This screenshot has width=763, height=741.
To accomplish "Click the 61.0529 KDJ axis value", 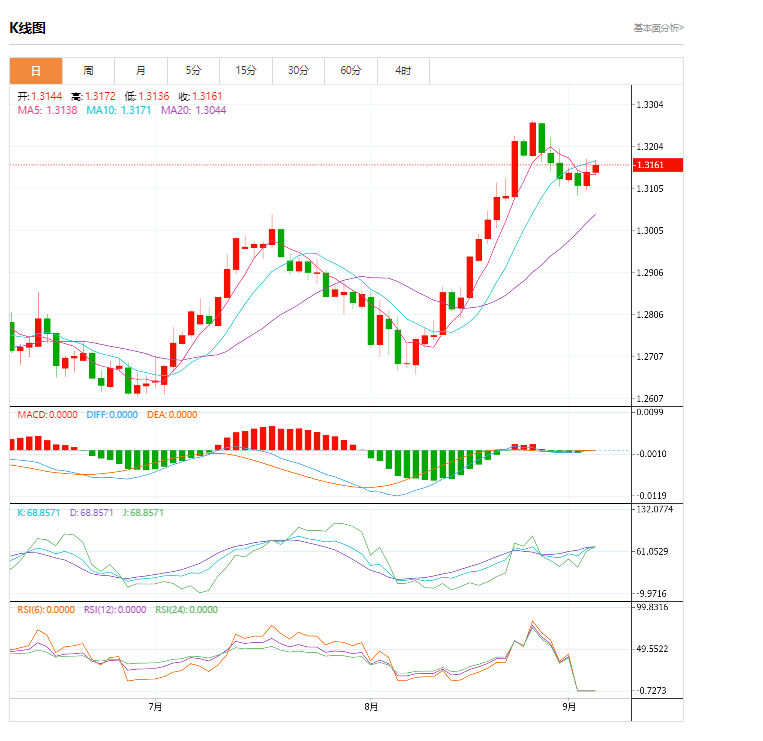I will coord(653,552).
